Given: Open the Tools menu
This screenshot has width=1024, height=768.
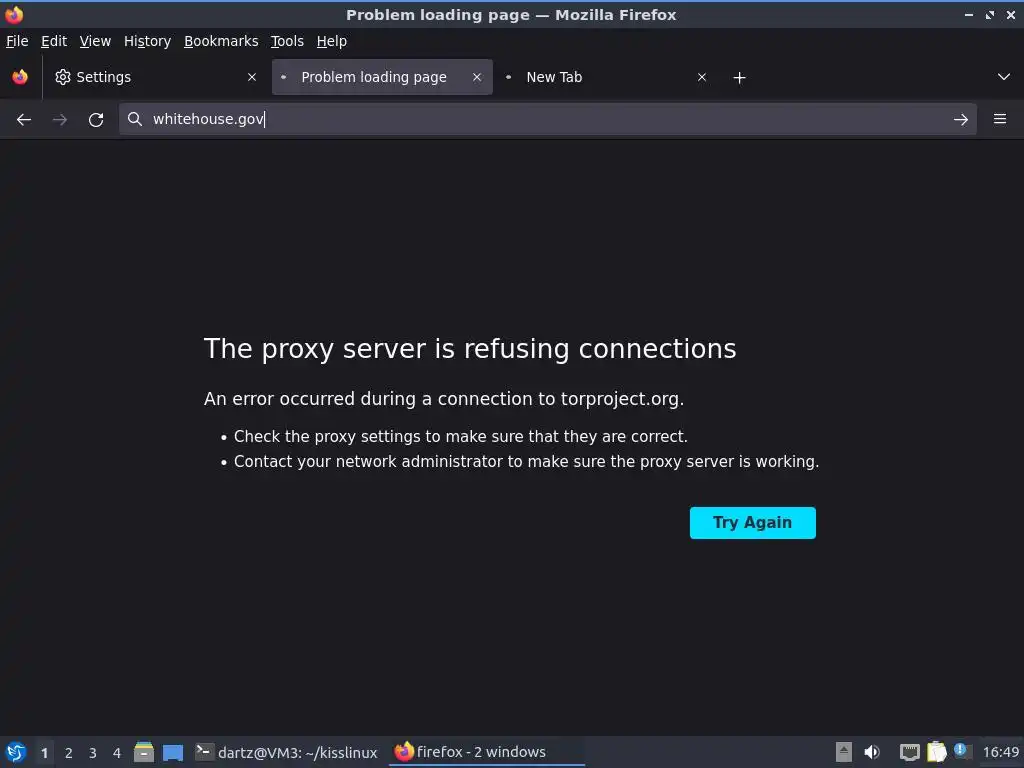Looking at the screenshot, I should coord(287,41).
